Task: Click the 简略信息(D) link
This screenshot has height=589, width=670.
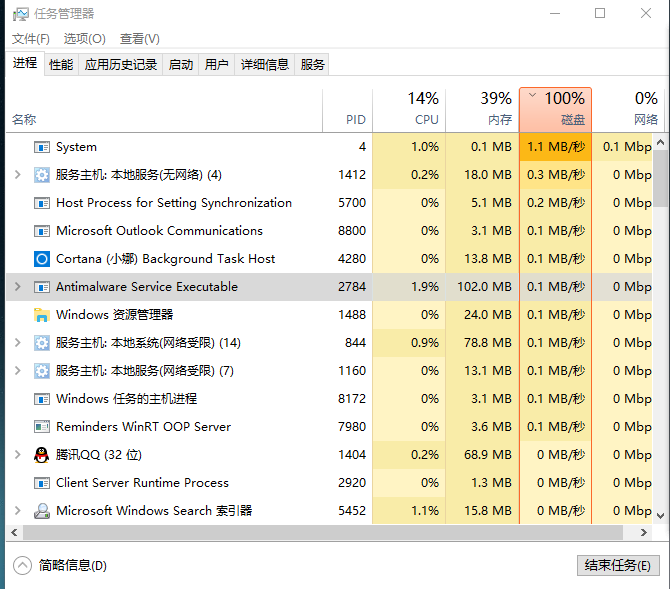Action: 73,566
